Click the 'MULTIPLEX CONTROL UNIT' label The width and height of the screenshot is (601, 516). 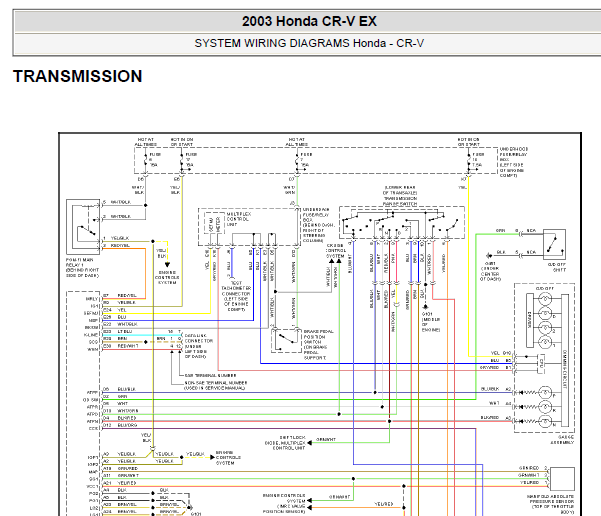[238, 219]
